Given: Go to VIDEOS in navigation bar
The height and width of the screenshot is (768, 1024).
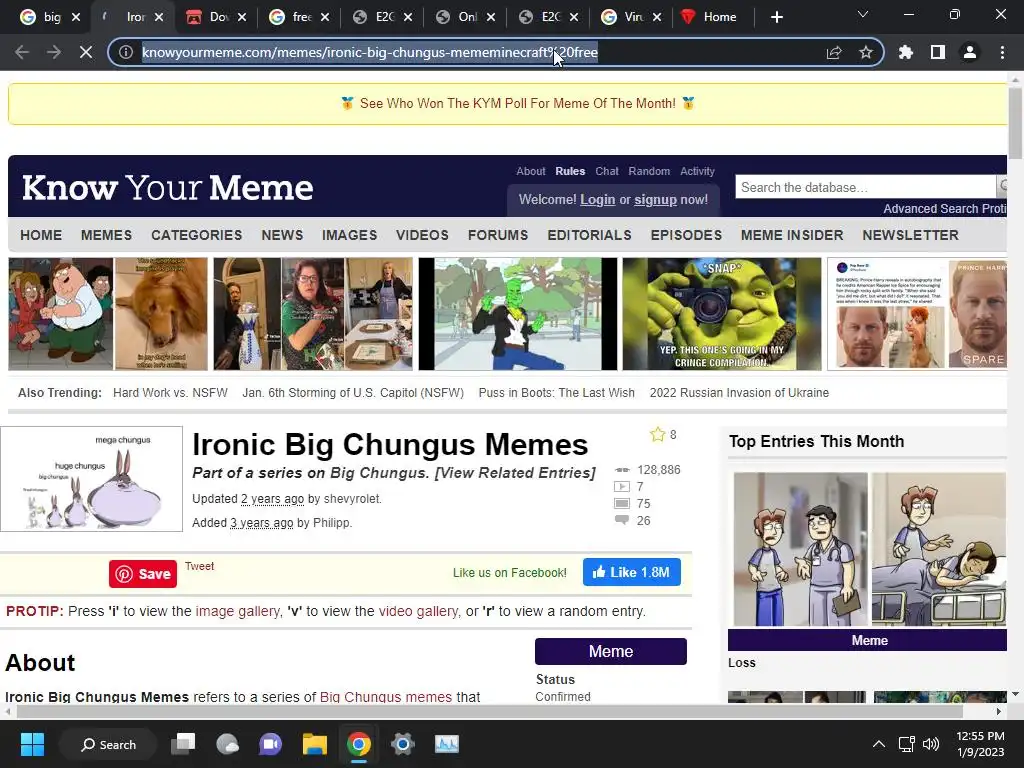Looking at the screenshot, I should pyautogui.click(x=422, y=235).
